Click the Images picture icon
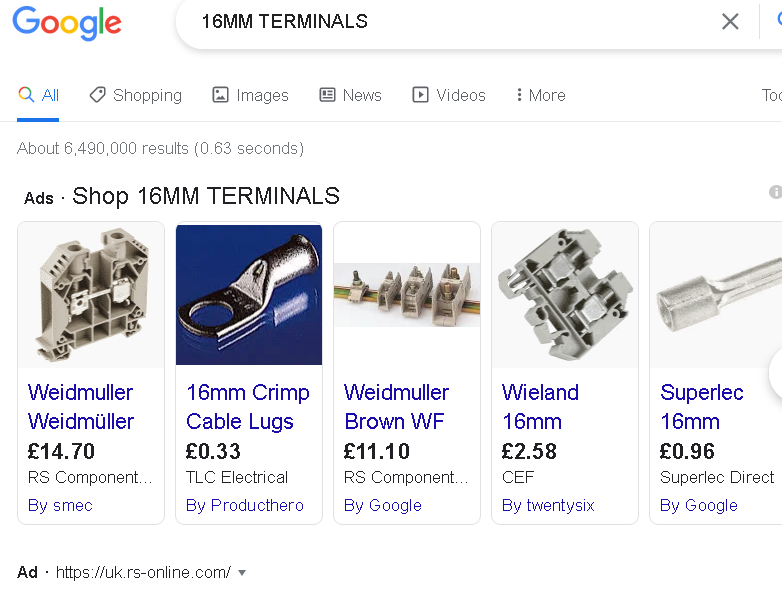Screen dimensions: 782x593 (221, 95)
